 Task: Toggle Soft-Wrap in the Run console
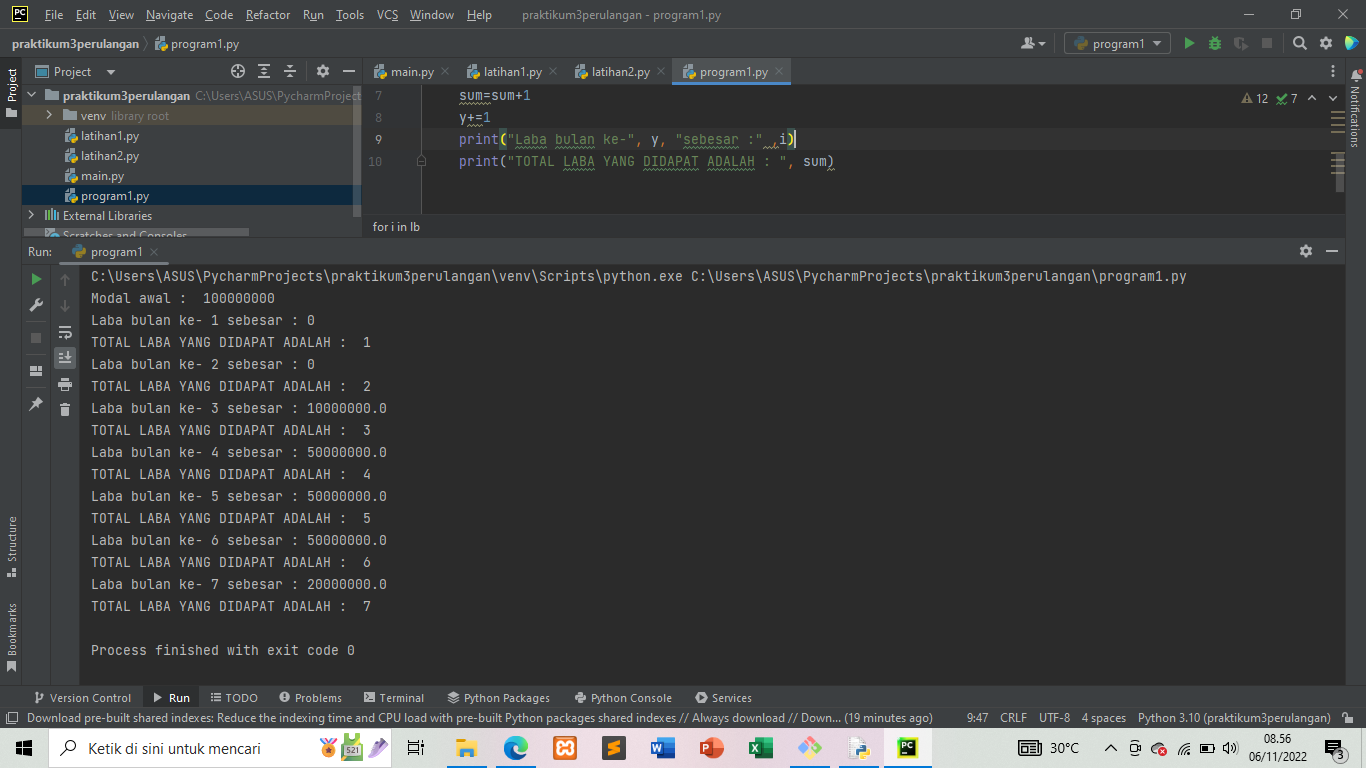tap(66, 333)
